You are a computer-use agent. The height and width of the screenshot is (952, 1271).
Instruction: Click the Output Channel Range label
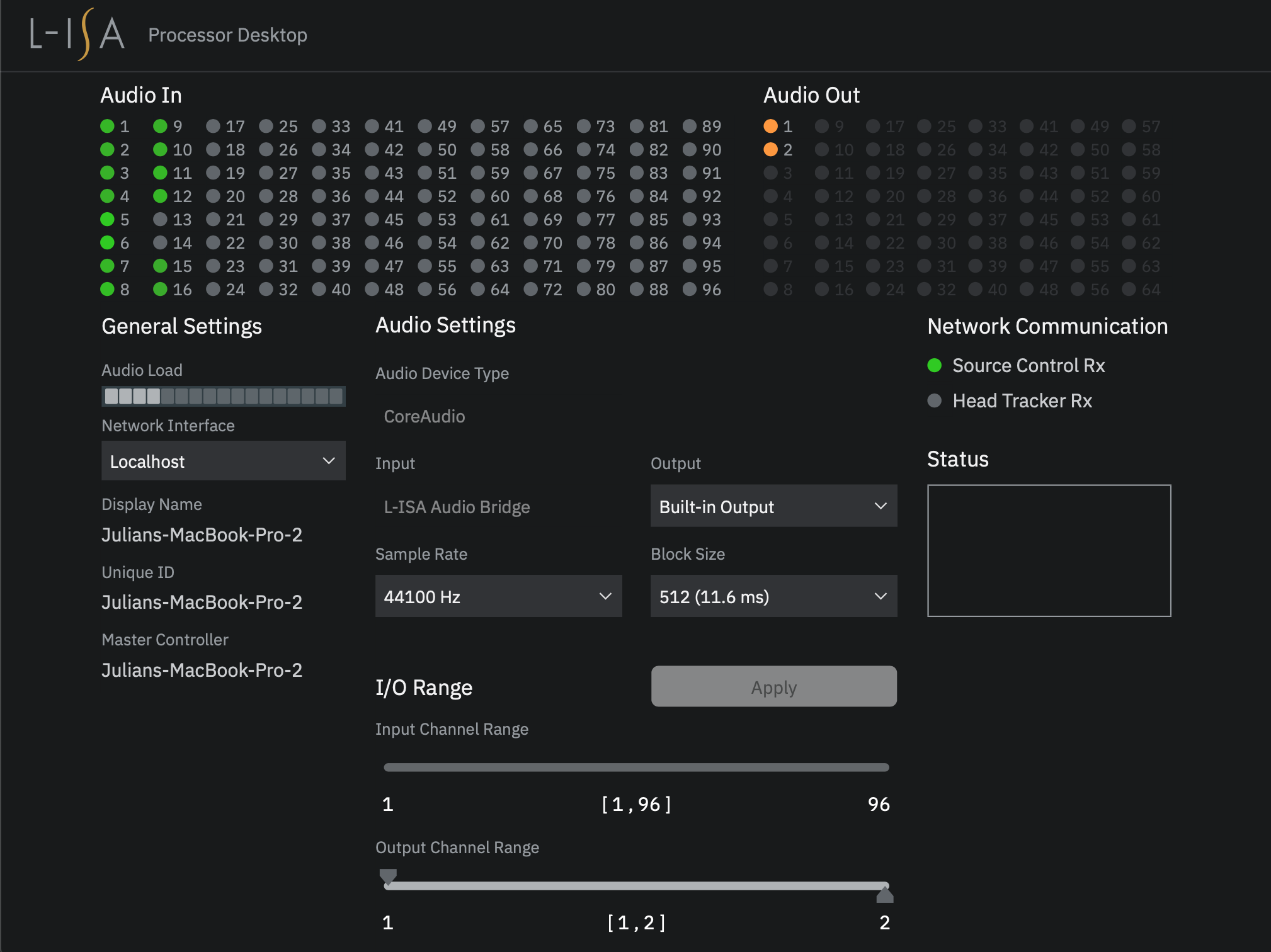457,847
